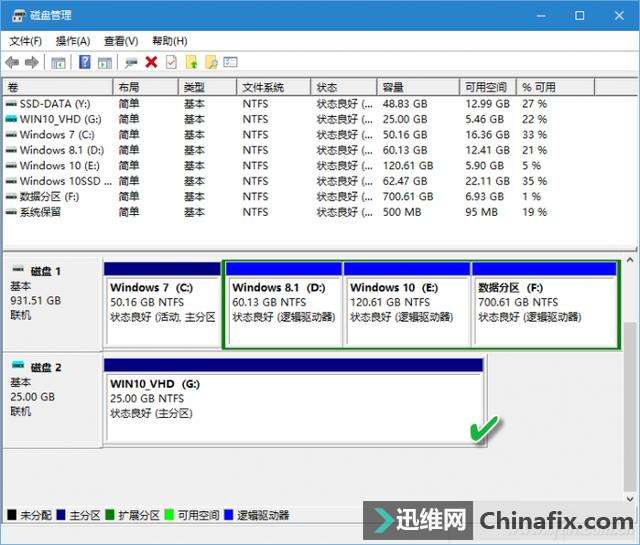Click the blue Help question mark icon
The width and height of the screenshot is (640, 545).
coord(84,62)
